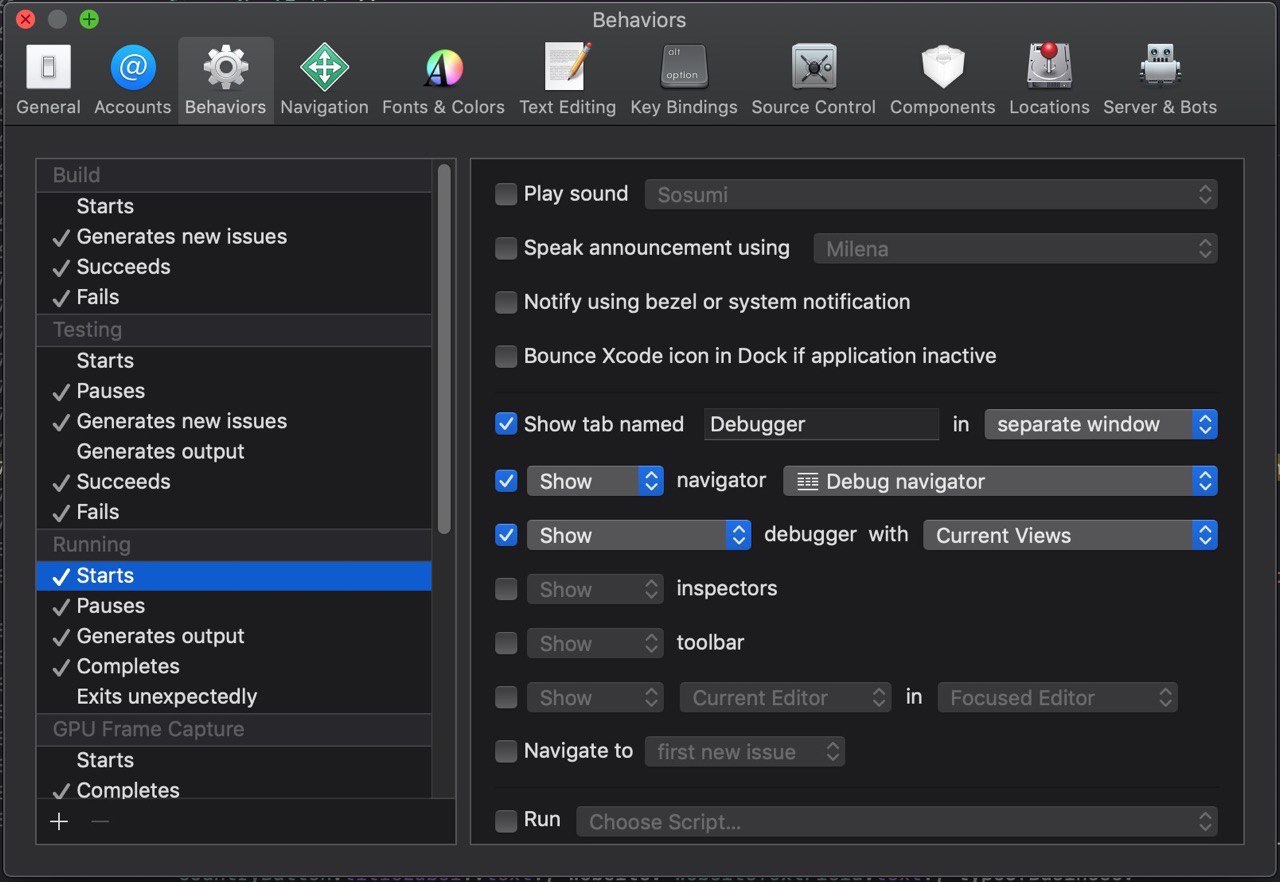The height and width of the screenshot is (882, 1280).
Task: Uncheck the navigator row checkbox
Action: tap(506, 481)
